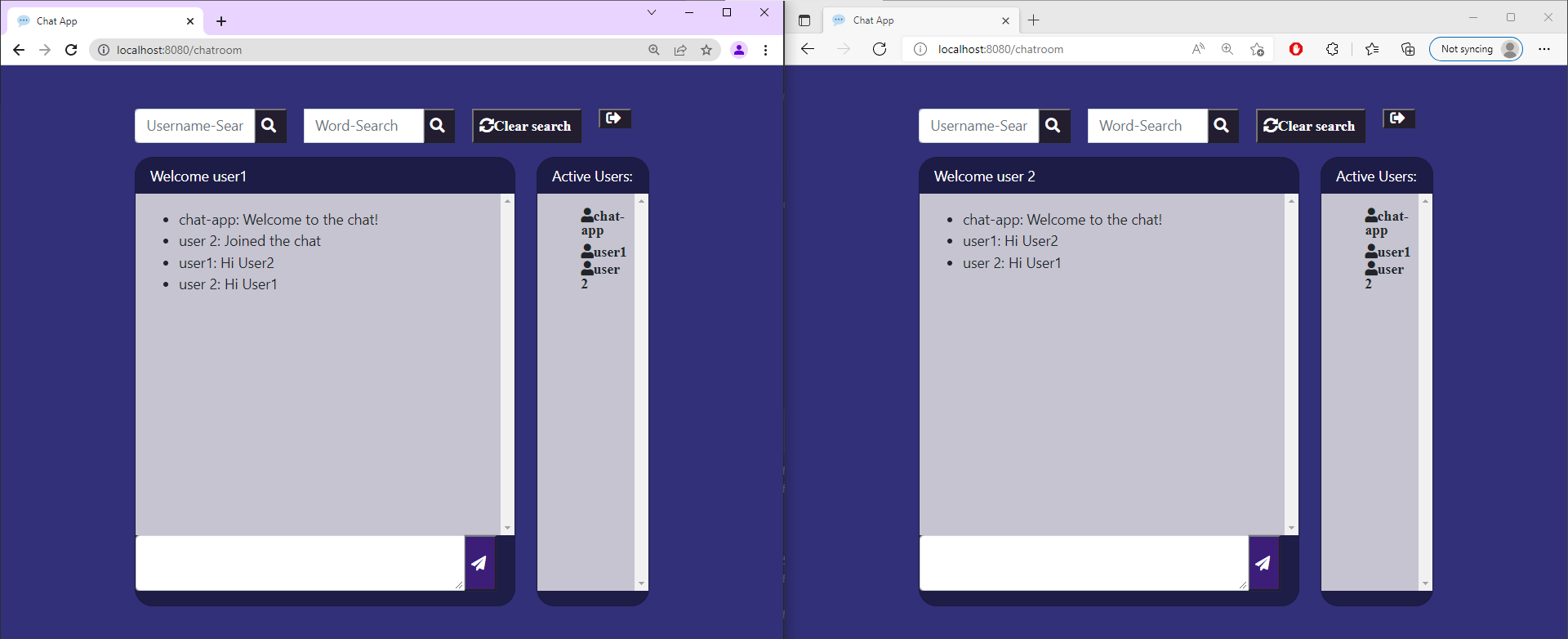Open site info icon in Chrome address bar
This screenshot has width=1568, height=639.
[x=104, y=50]
